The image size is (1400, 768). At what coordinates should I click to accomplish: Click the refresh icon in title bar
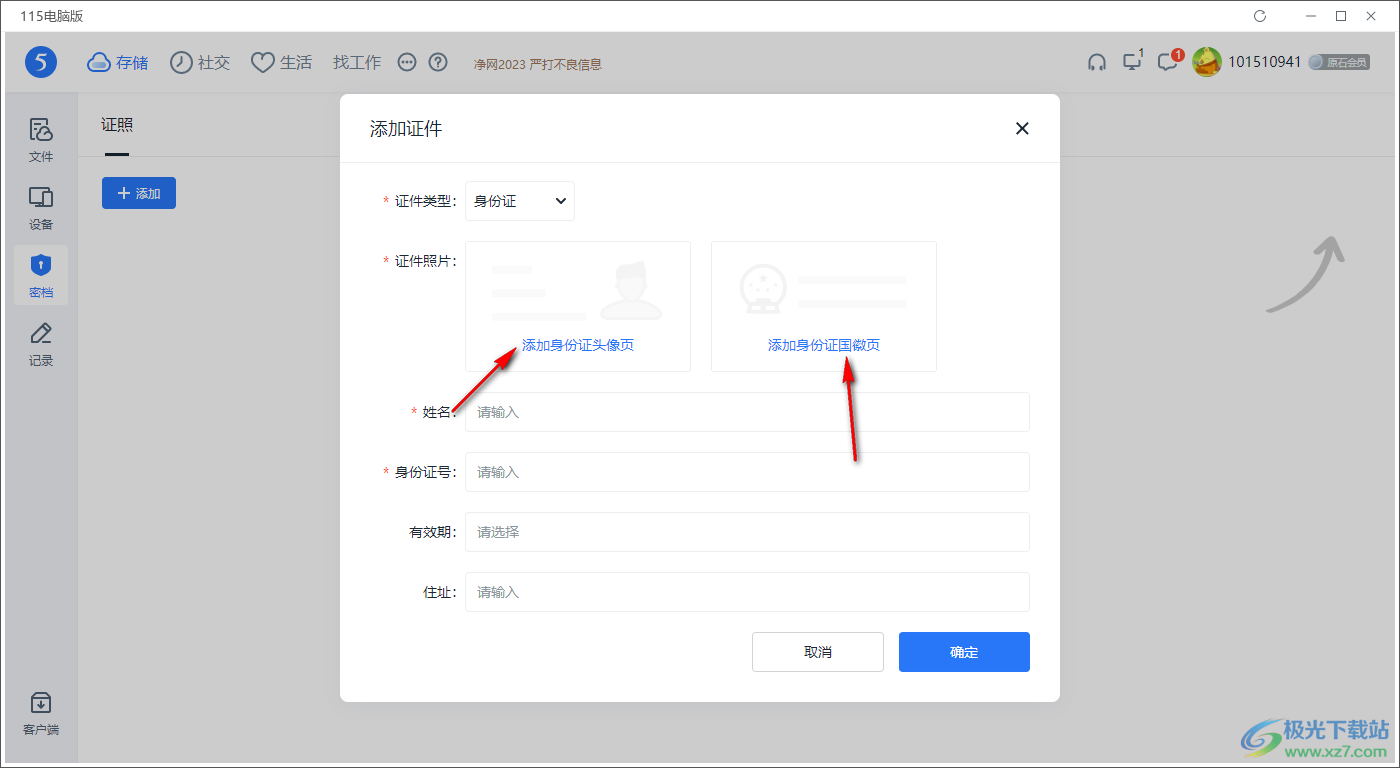point(1260,16)
